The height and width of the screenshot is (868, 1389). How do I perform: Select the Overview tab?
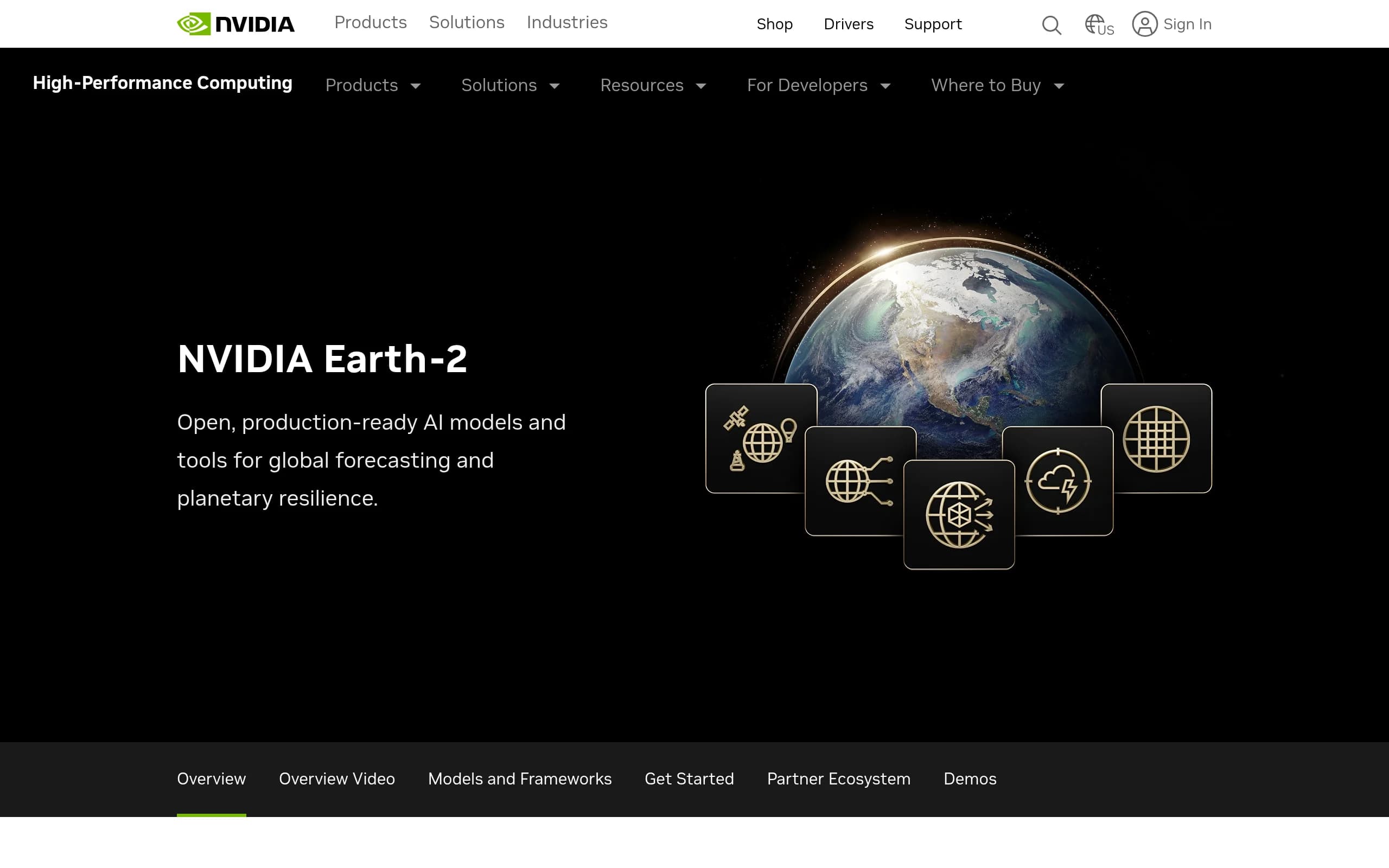pos(211,779)
